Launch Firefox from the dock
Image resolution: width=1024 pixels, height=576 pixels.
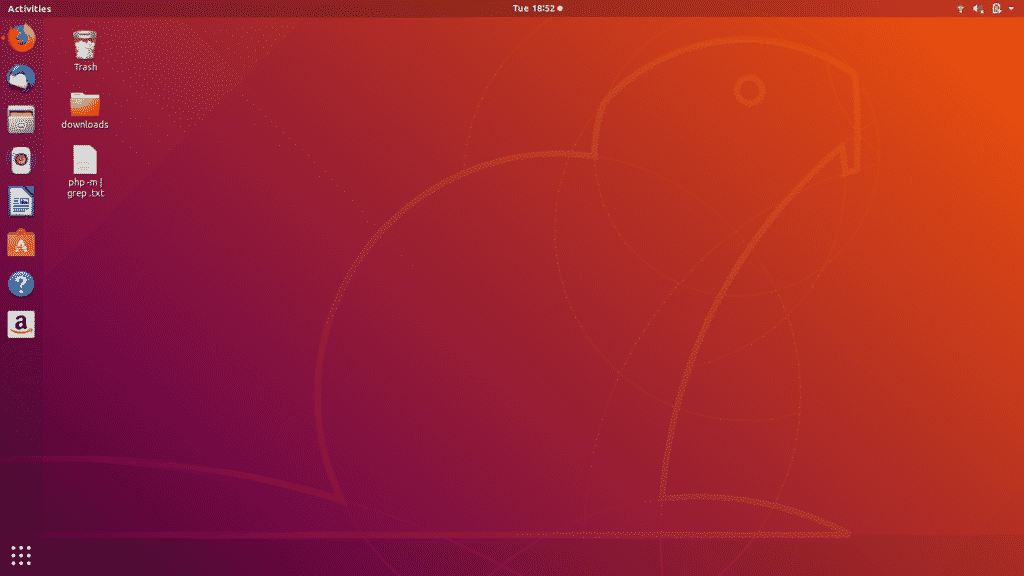coord(21,39)
